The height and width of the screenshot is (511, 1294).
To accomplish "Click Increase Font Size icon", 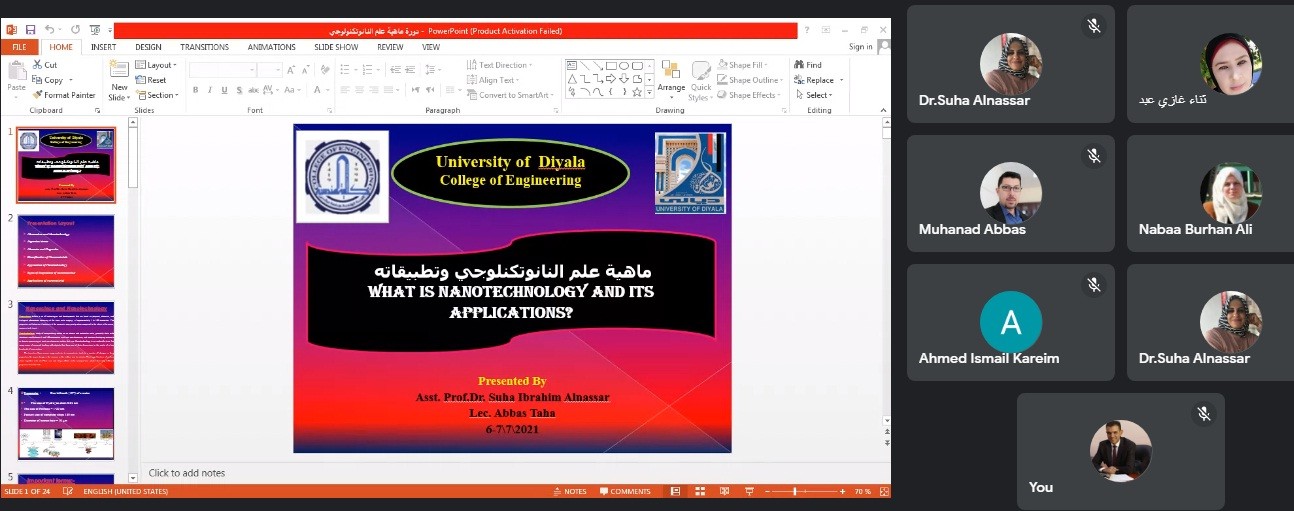I will click(x=291, y=70).
